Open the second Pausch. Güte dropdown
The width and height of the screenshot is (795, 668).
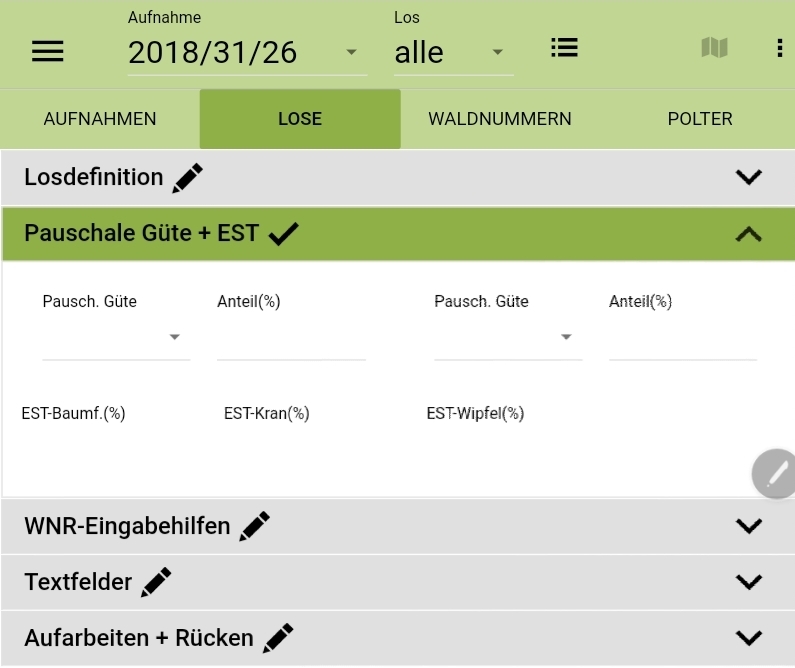click(508, 338)
